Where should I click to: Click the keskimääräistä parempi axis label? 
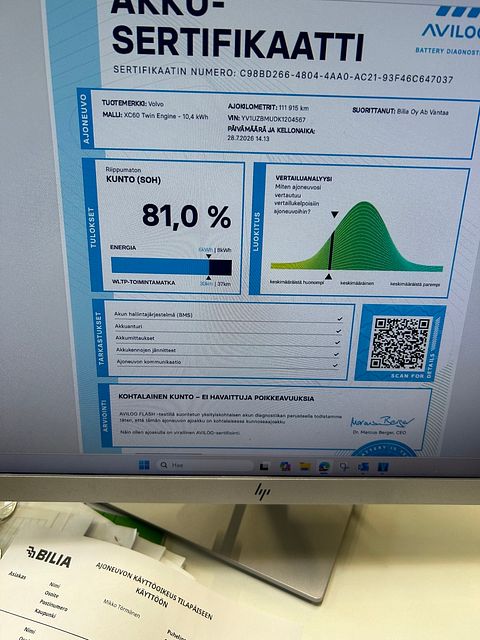pos(415,284)
